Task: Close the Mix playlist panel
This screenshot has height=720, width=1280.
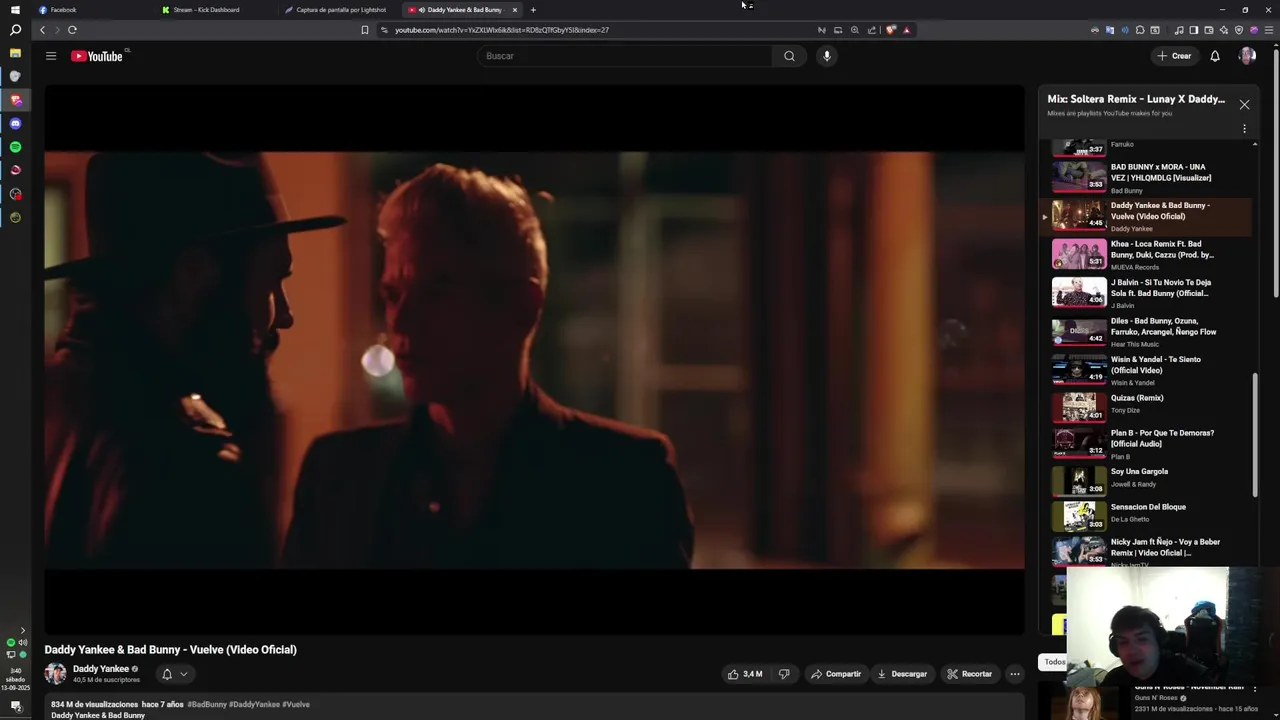Action: point(1244,104)
